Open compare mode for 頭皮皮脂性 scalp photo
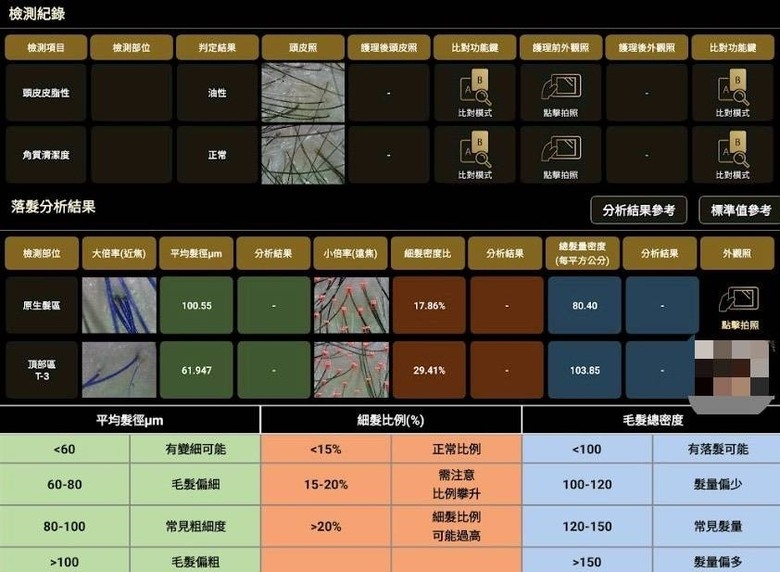This screenshot has height=572, width=780. click(x=475, y=94)
